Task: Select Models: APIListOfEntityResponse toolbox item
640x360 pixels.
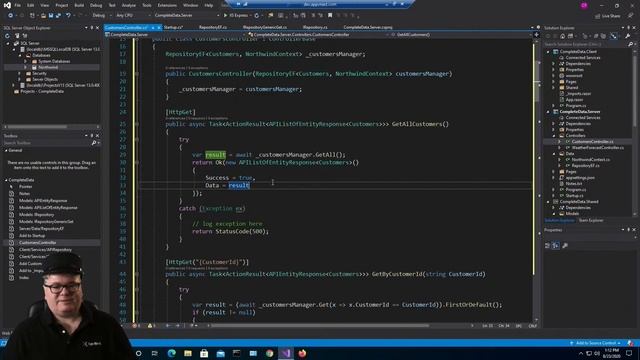Action: point(48,208)
